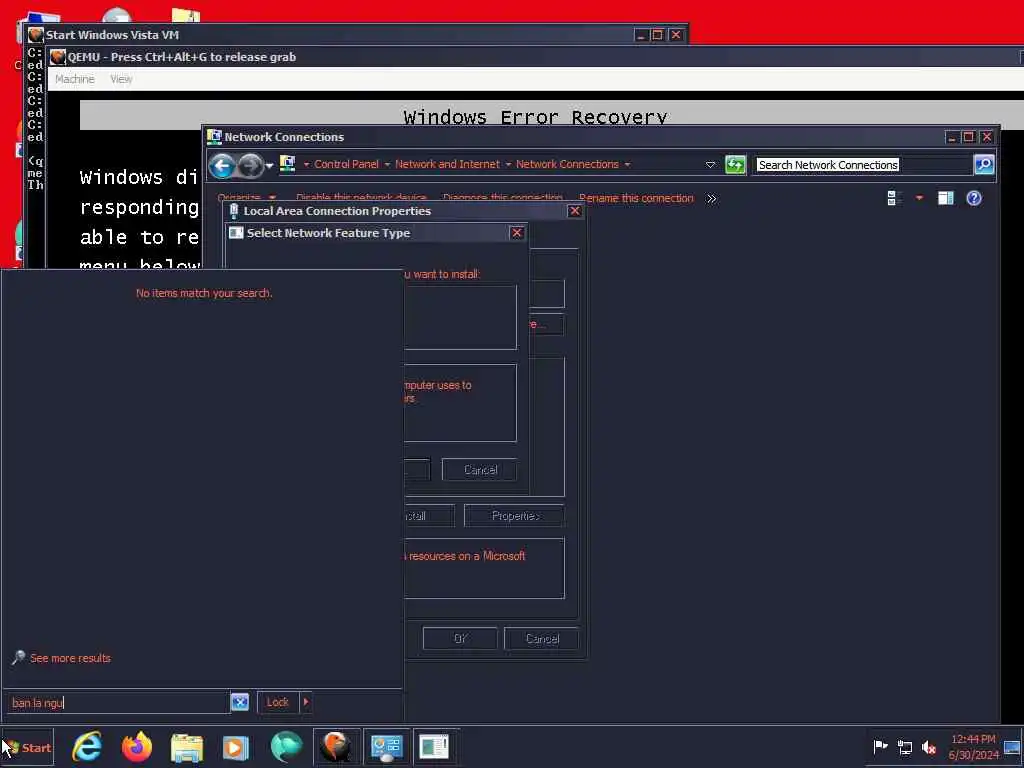Viewport: 1024px width, 768px height.
Task: Open view options dropdown arrow
Action: pos(920,198)
